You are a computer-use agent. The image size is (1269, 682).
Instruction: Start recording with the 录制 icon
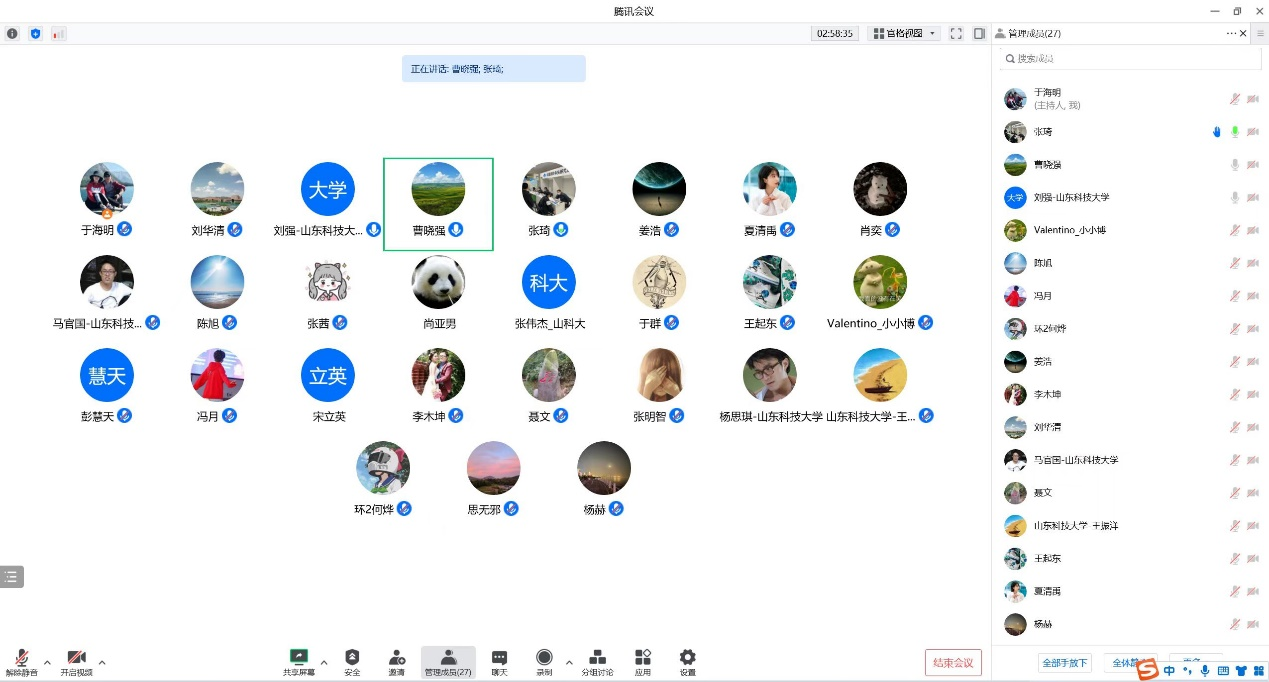pos(544,660)
